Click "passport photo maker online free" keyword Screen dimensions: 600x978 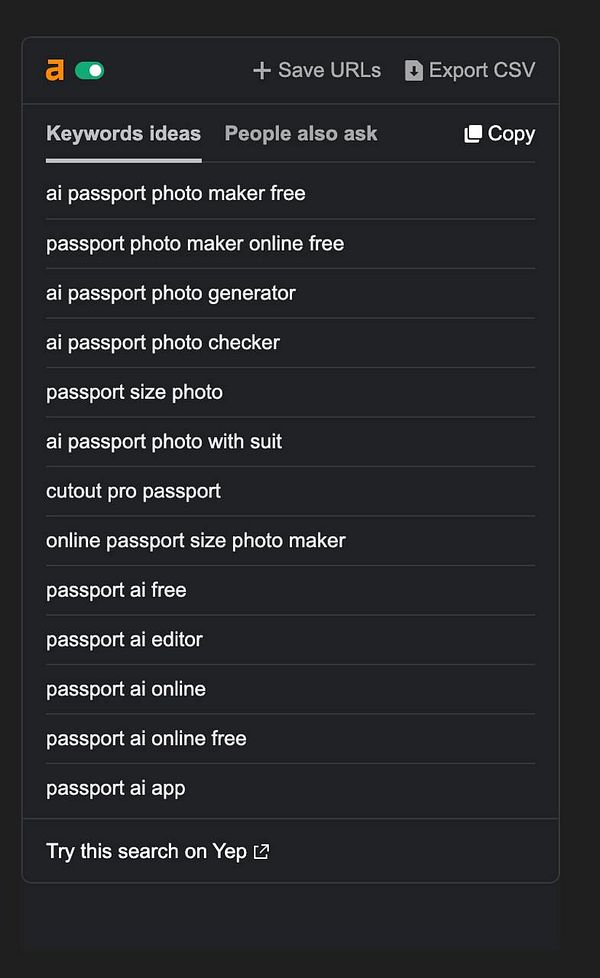click(x=194, y=243)
